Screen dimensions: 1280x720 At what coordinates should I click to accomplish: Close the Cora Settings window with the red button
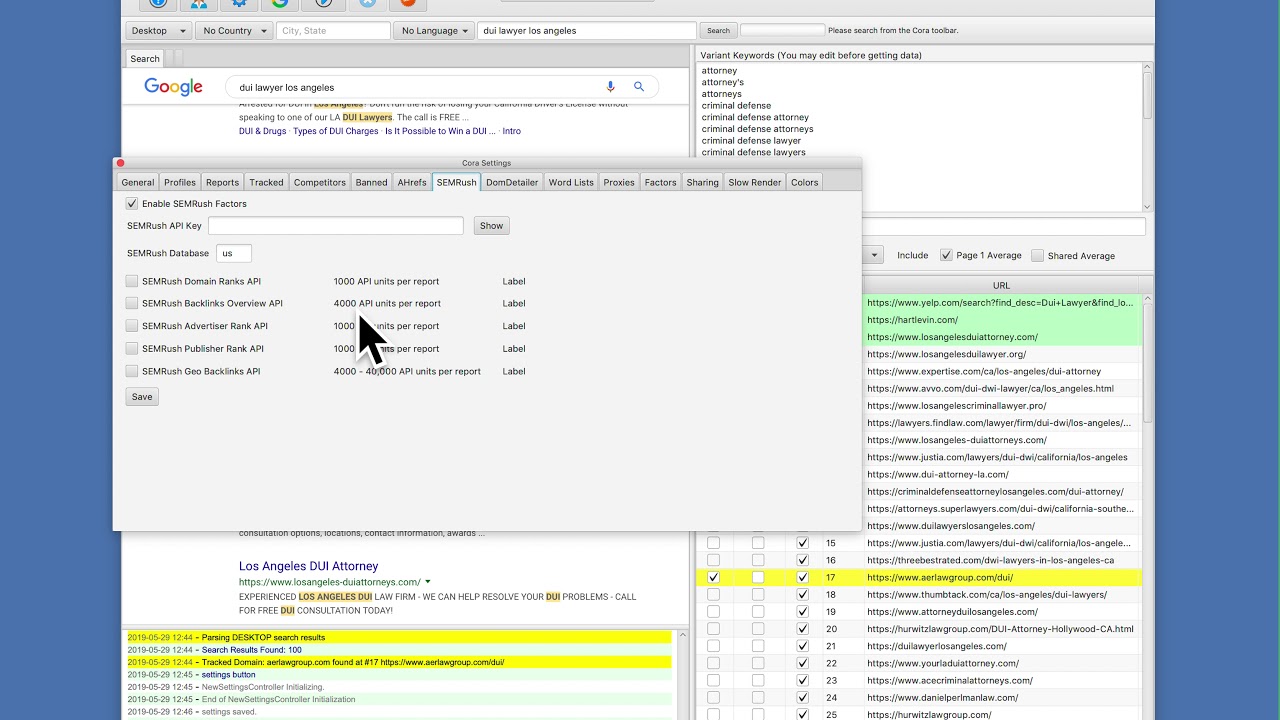click(x=120, y=163)
